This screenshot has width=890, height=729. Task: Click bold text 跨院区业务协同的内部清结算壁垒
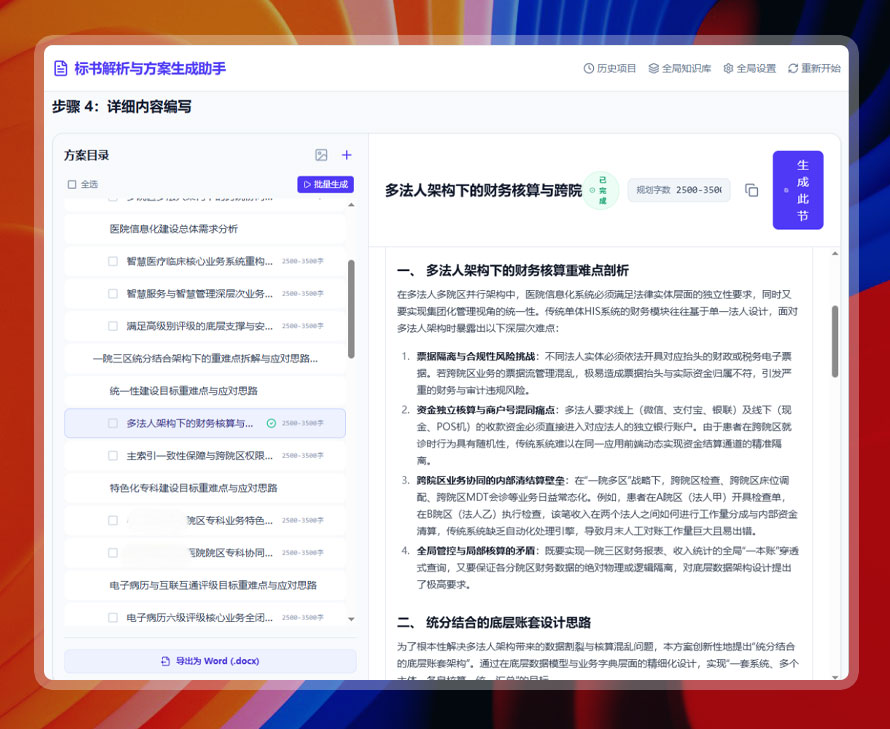tap(490, 480)
